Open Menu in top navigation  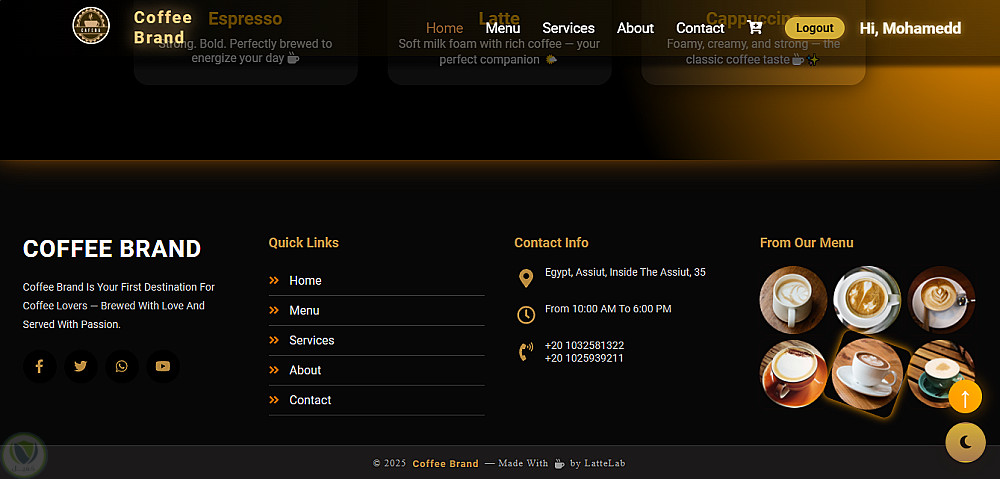[x=503, y=28]
